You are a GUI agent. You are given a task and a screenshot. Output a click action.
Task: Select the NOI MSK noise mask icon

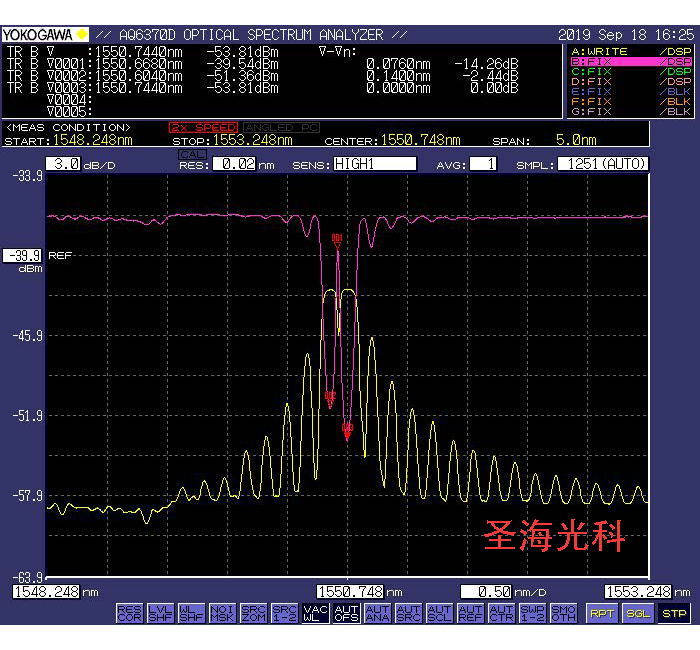[x=222, y=612]
